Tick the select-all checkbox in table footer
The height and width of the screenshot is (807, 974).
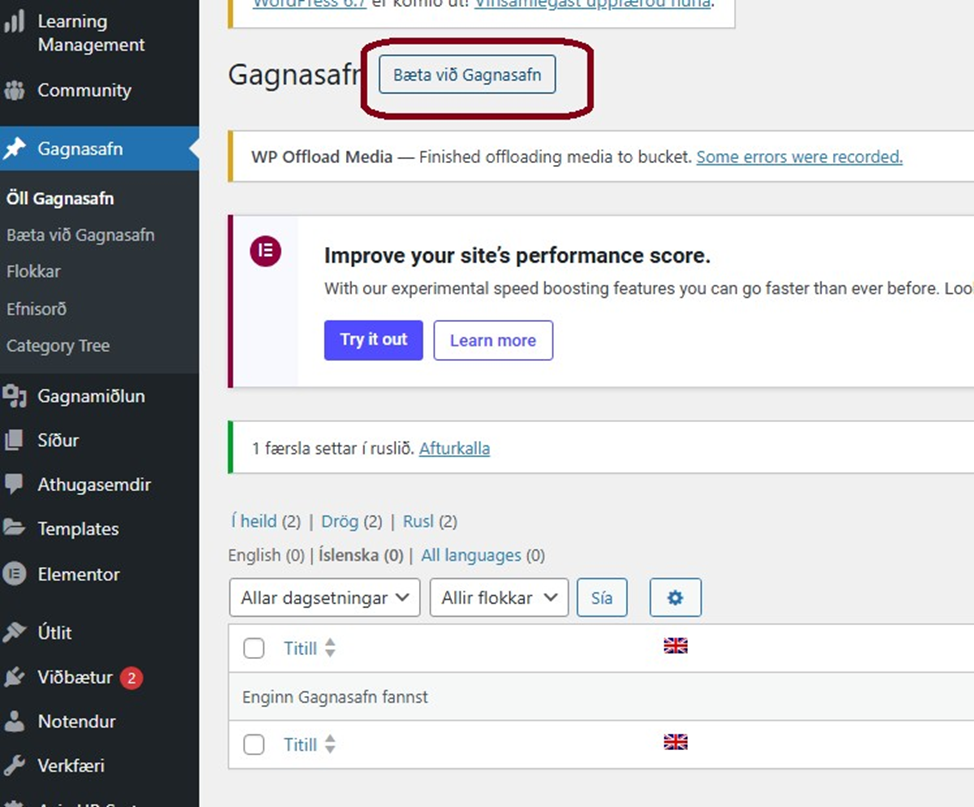[254, 744]
